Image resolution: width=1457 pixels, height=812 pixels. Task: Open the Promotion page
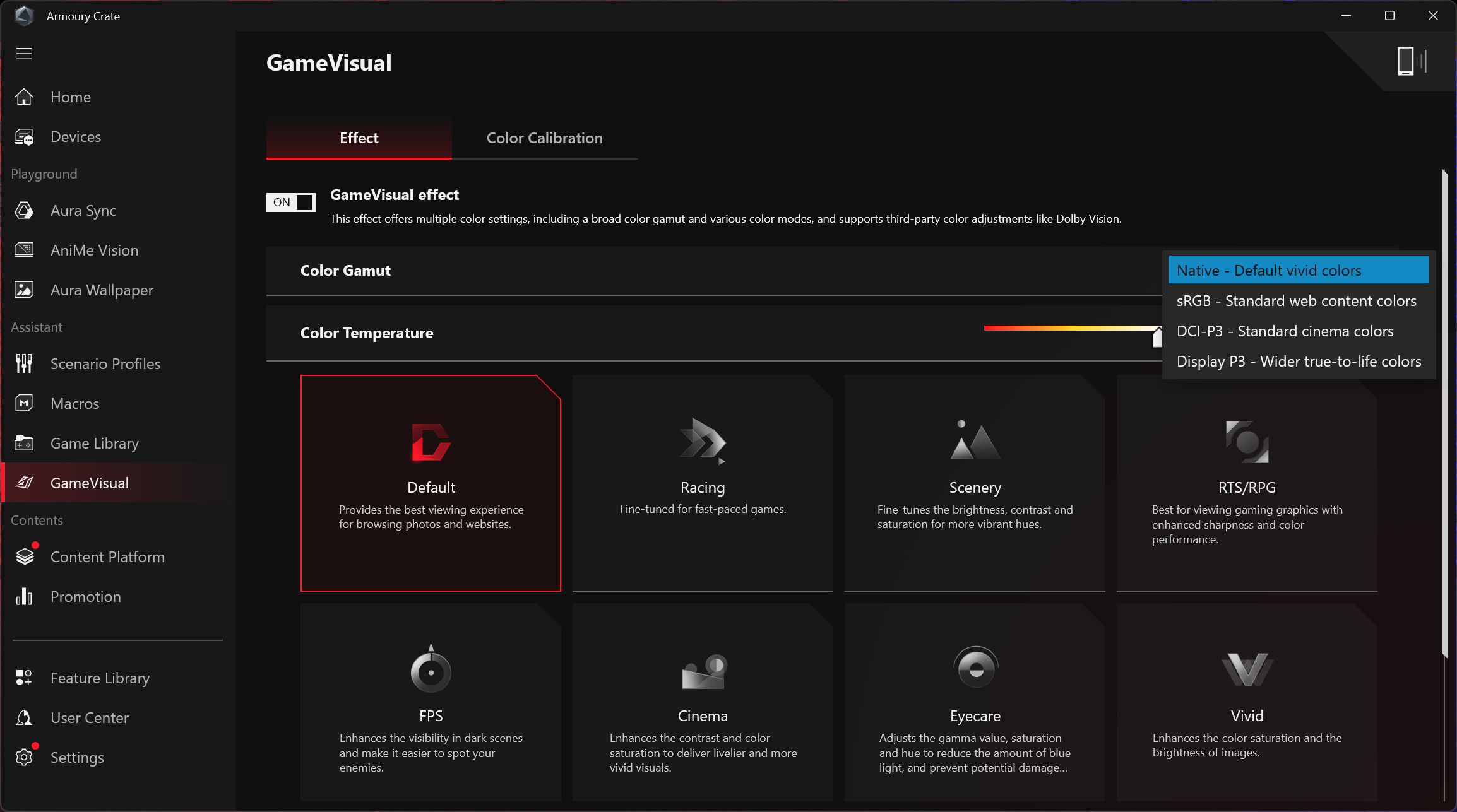[x=86, y=597]
